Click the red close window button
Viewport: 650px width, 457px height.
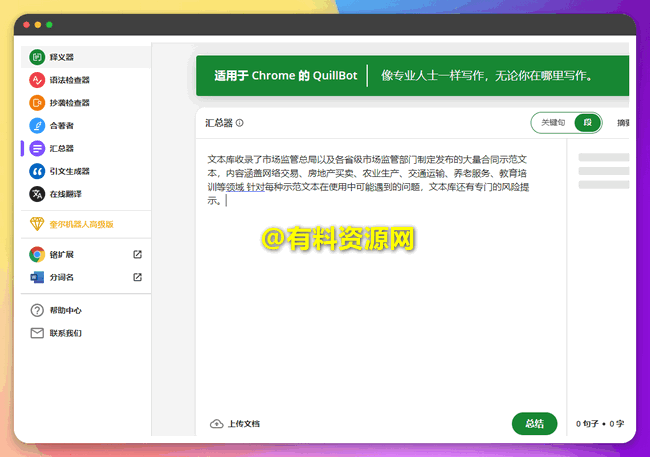26,25
